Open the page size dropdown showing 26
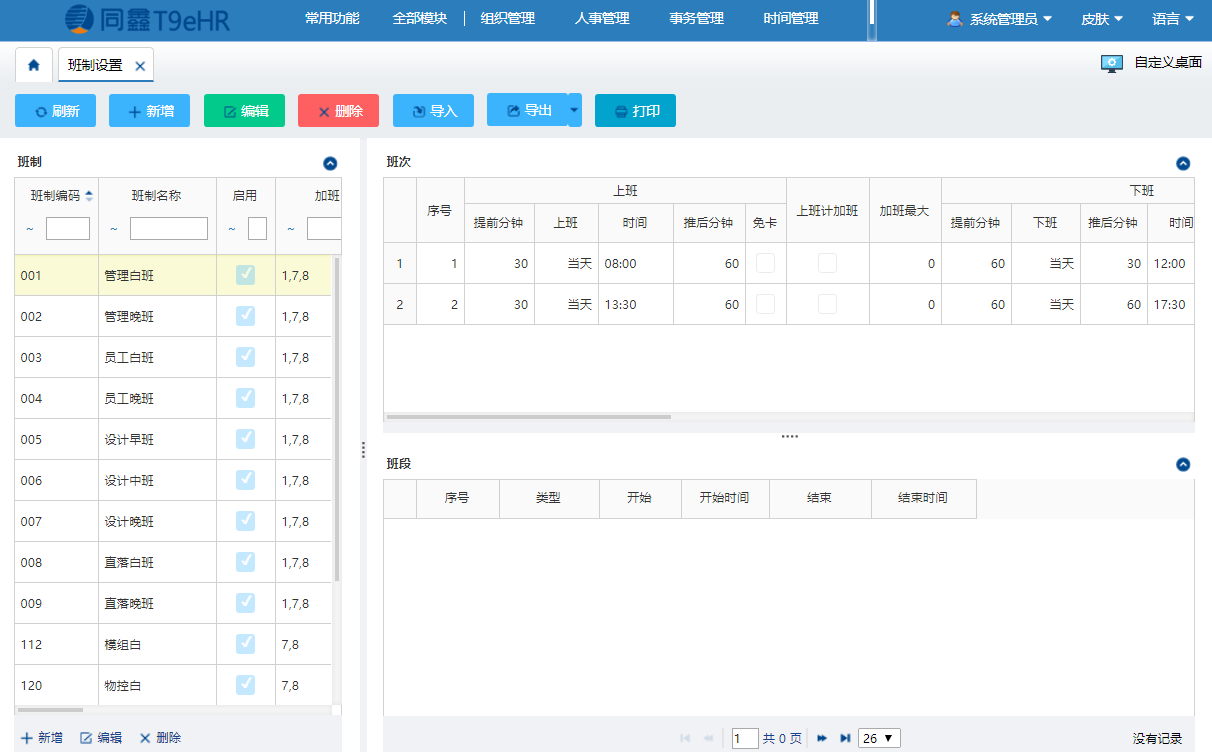The height and width of the screenshot is (752, 1212). tap(879, 738)
